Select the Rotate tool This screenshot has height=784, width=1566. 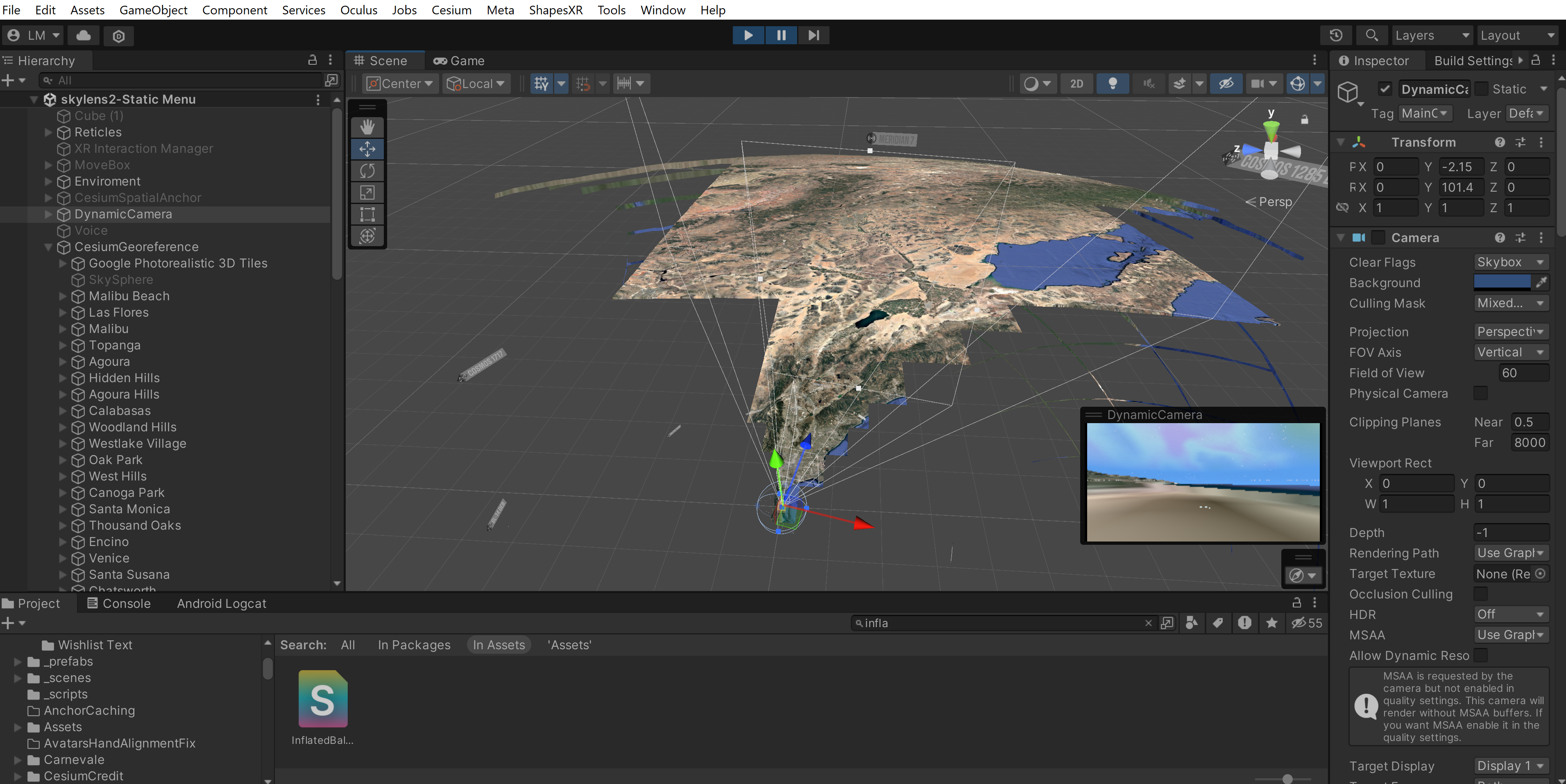pos(367,171)
